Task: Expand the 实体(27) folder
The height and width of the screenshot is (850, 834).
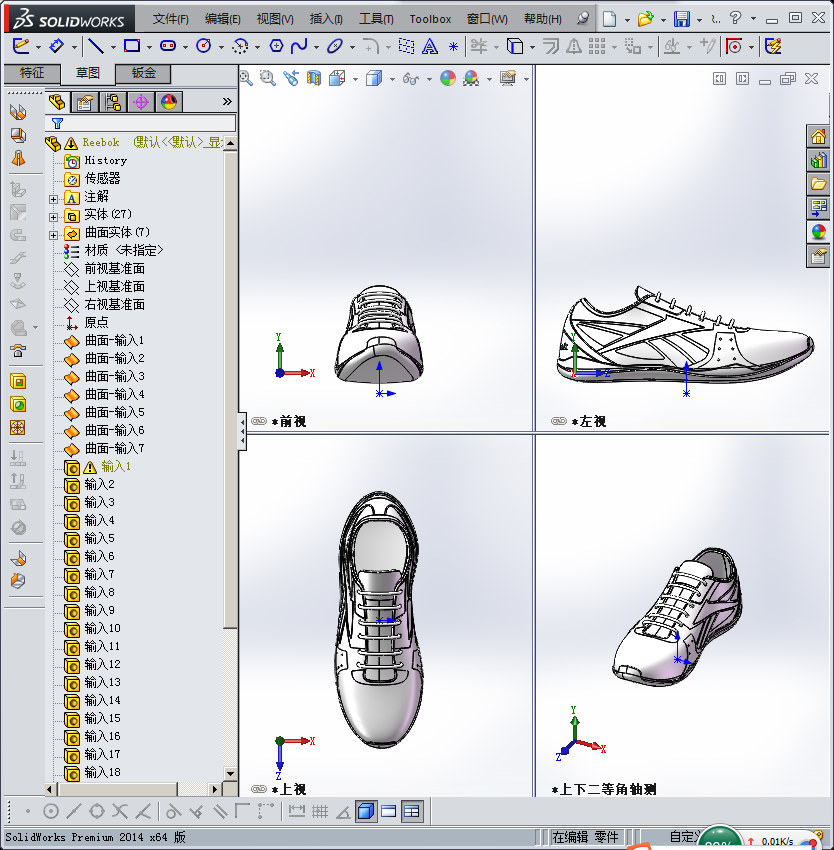Action: pos(53,217)
